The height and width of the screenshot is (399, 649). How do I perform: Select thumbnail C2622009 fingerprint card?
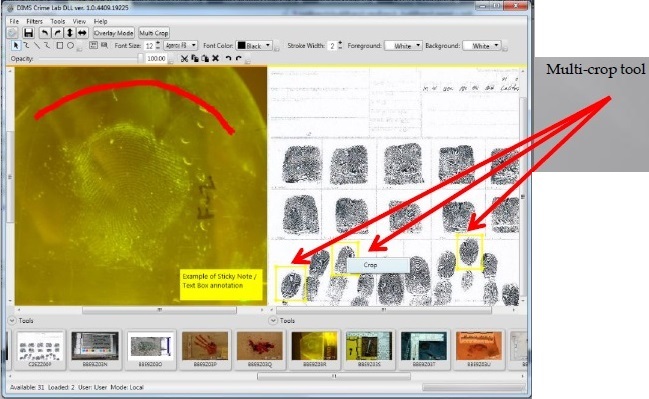pyautogui.click(x=40, y=349)
